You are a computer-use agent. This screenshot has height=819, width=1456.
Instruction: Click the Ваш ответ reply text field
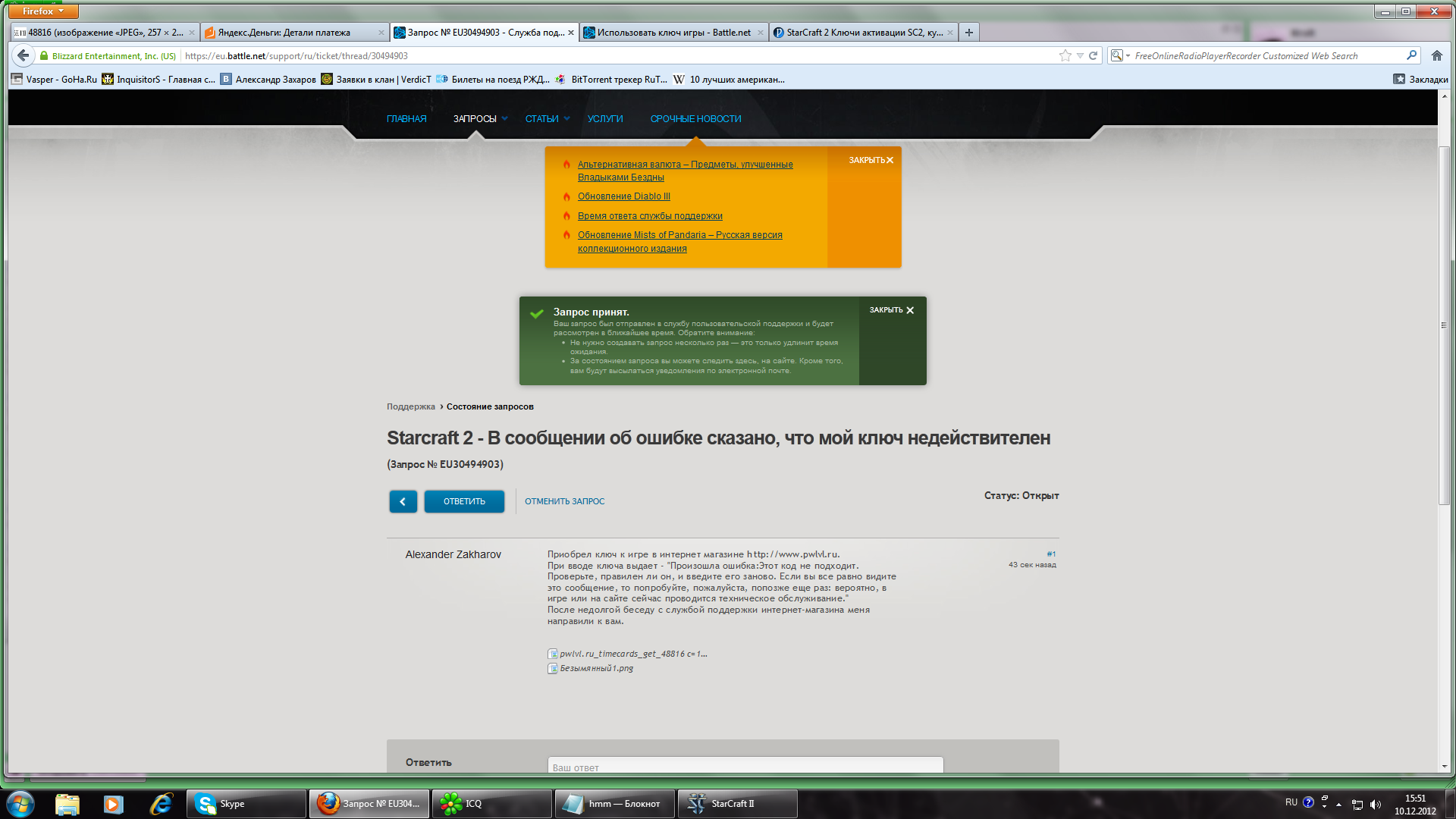coord(745,764)
